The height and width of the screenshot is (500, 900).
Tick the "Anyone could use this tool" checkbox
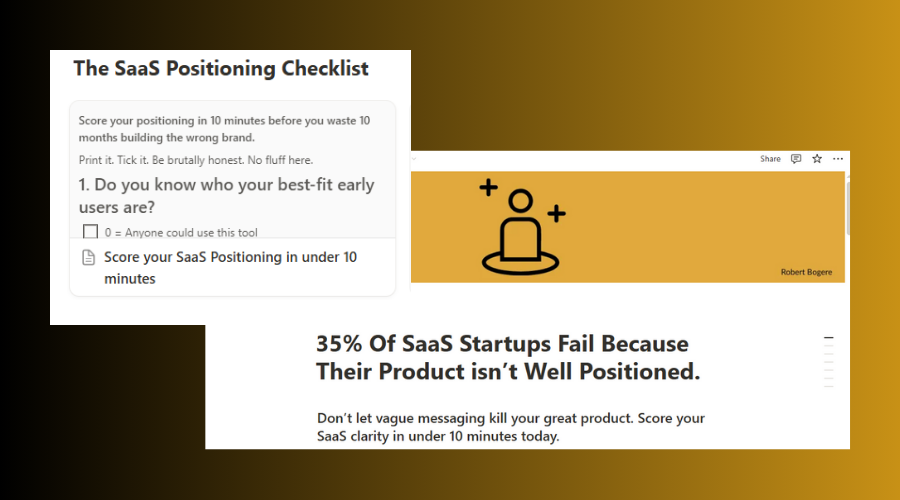tap(91, 232)
